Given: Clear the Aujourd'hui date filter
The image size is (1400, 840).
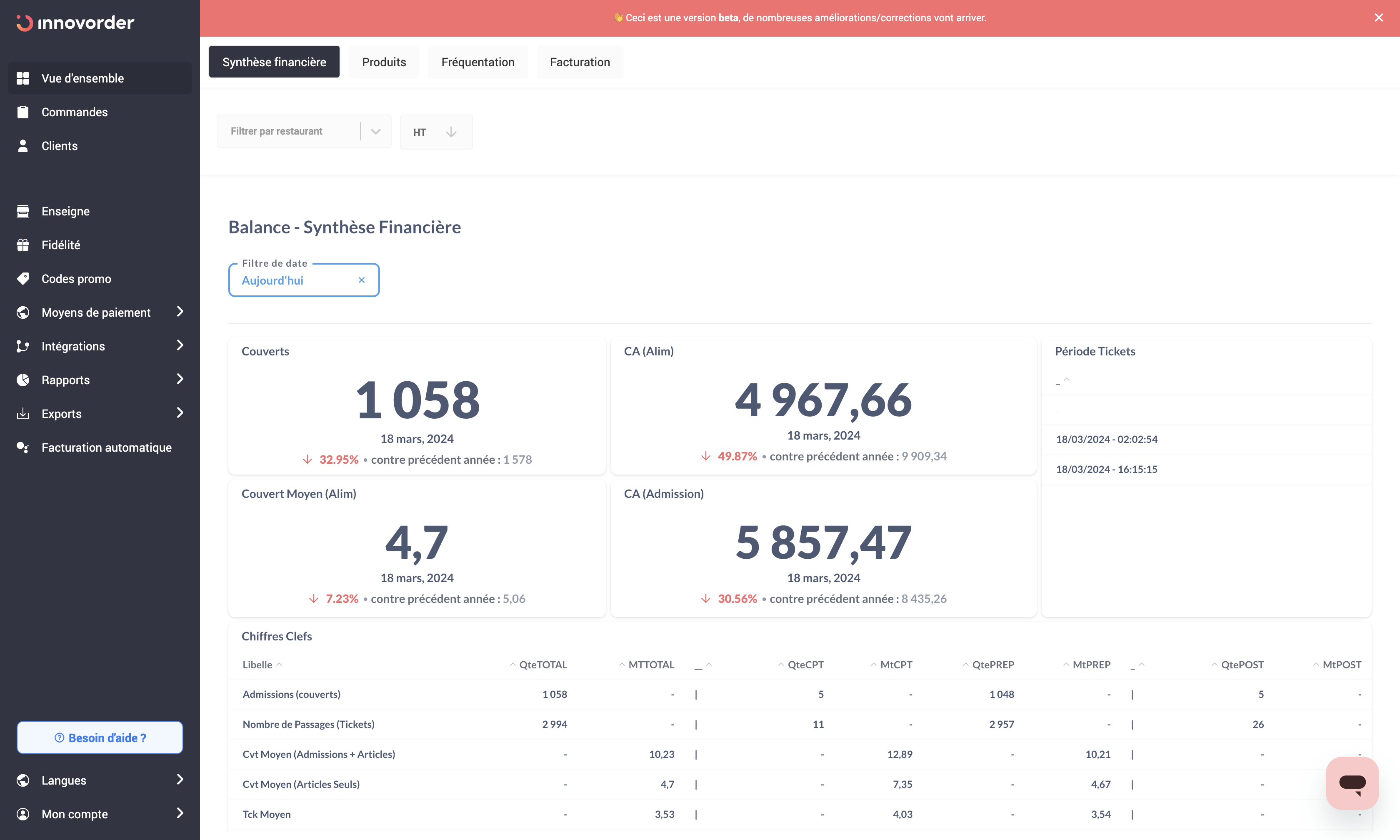Looking at the screenshot, I should tap(362, 280).
